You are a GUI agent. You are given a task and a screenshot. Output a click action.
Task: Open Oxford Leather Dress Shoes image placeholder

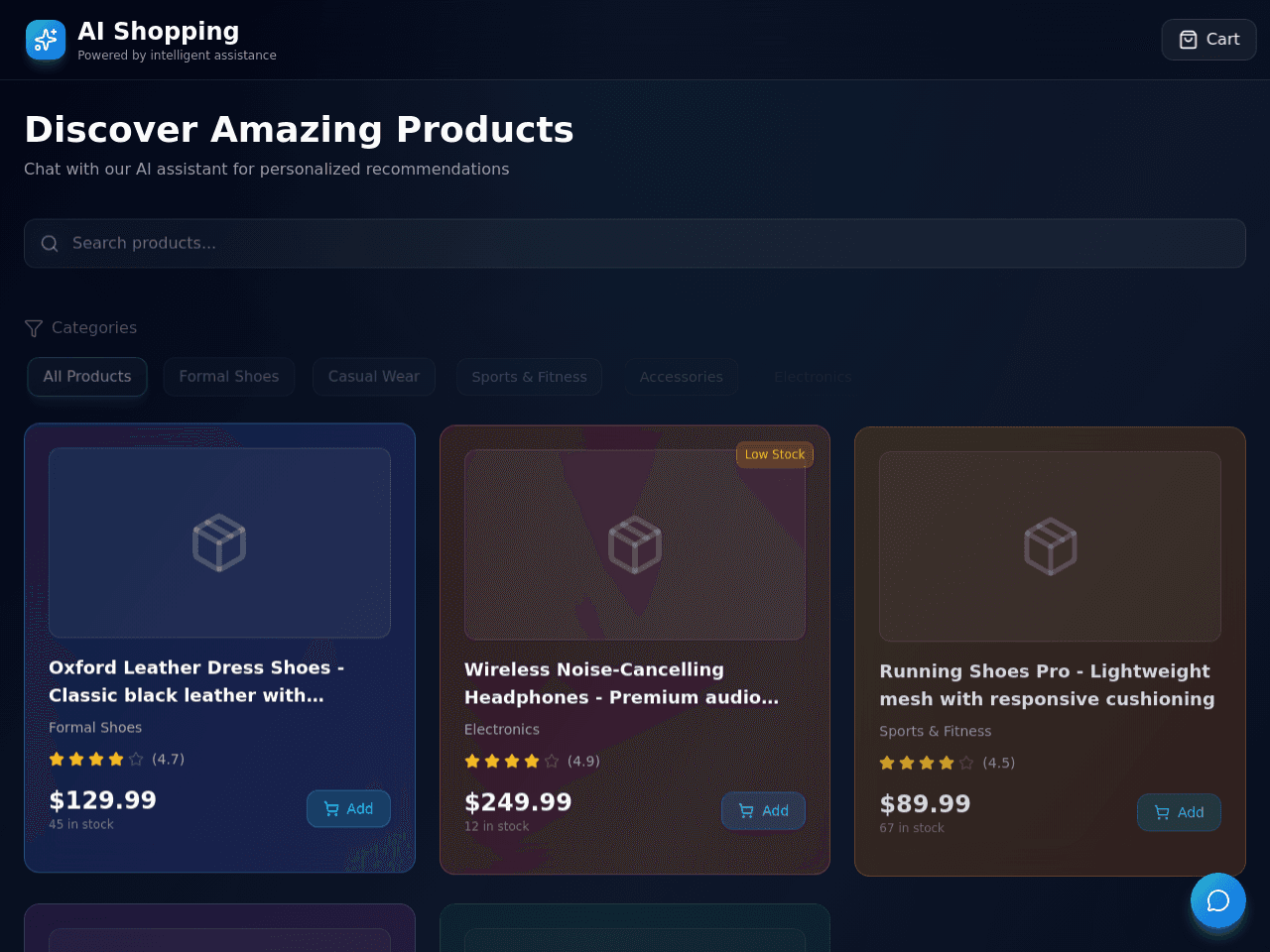(219, 542)
